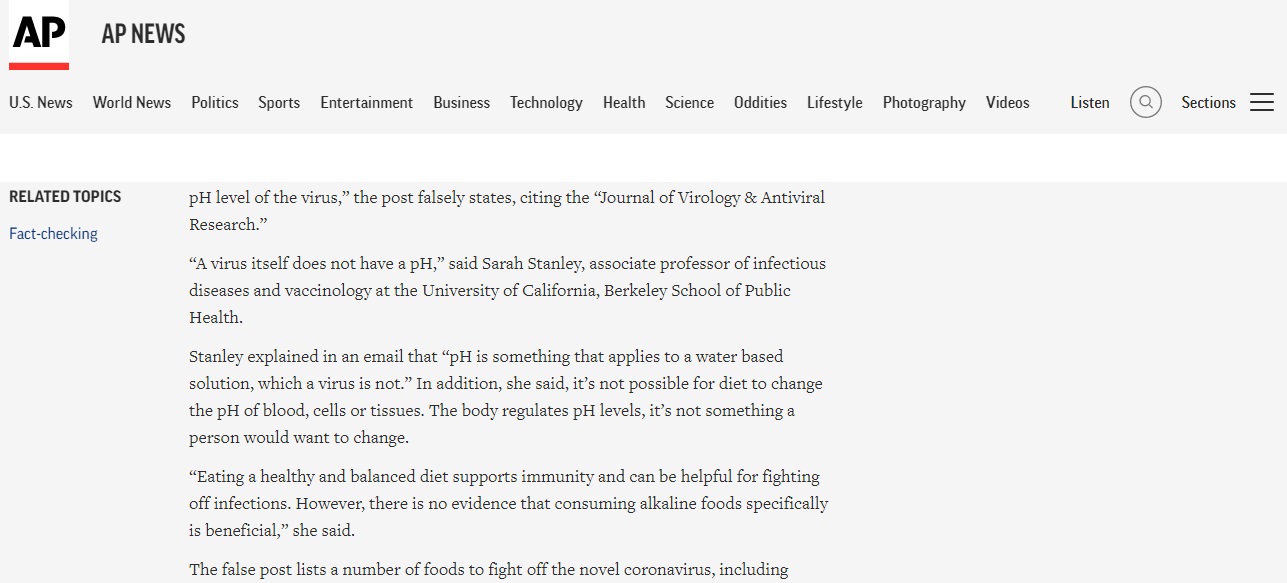Select Politics in navigation bar
This screenshot has height=583, width=1287.
click(x=215, y=102)
